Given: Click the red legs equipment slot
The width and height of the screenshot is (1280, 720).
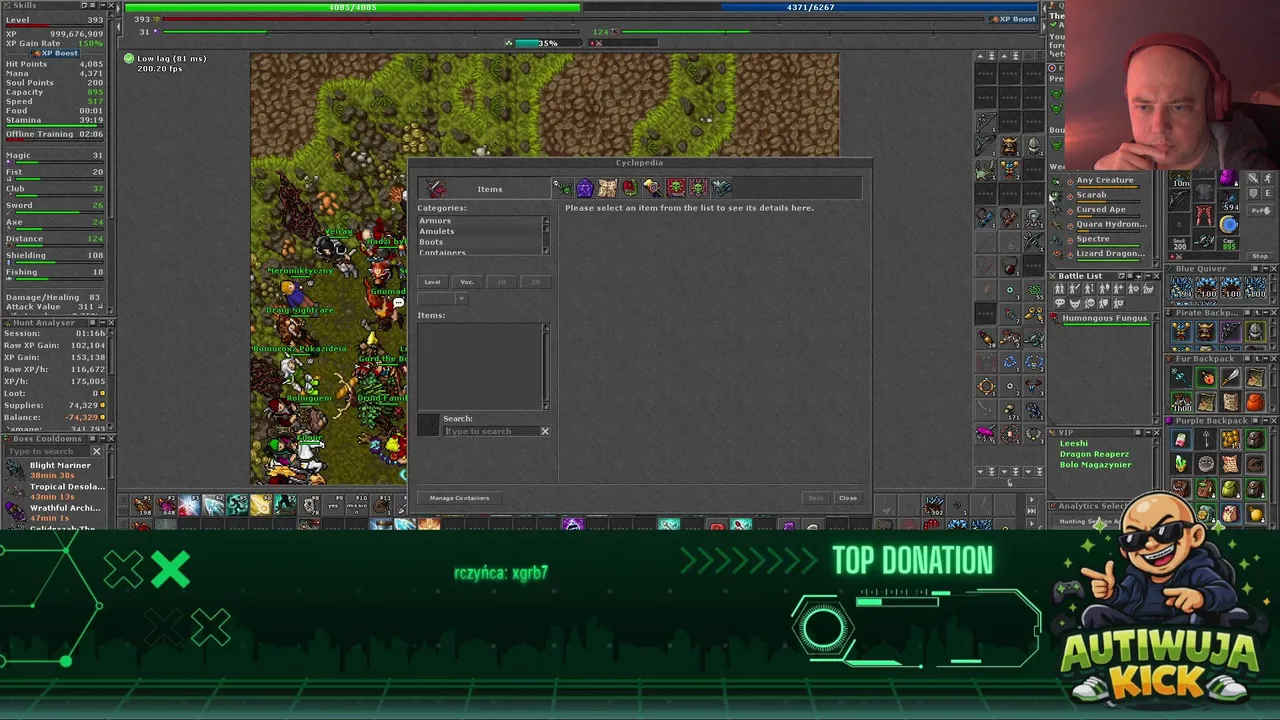Looking at the screenshot, I should click(x=1204, y=215).
